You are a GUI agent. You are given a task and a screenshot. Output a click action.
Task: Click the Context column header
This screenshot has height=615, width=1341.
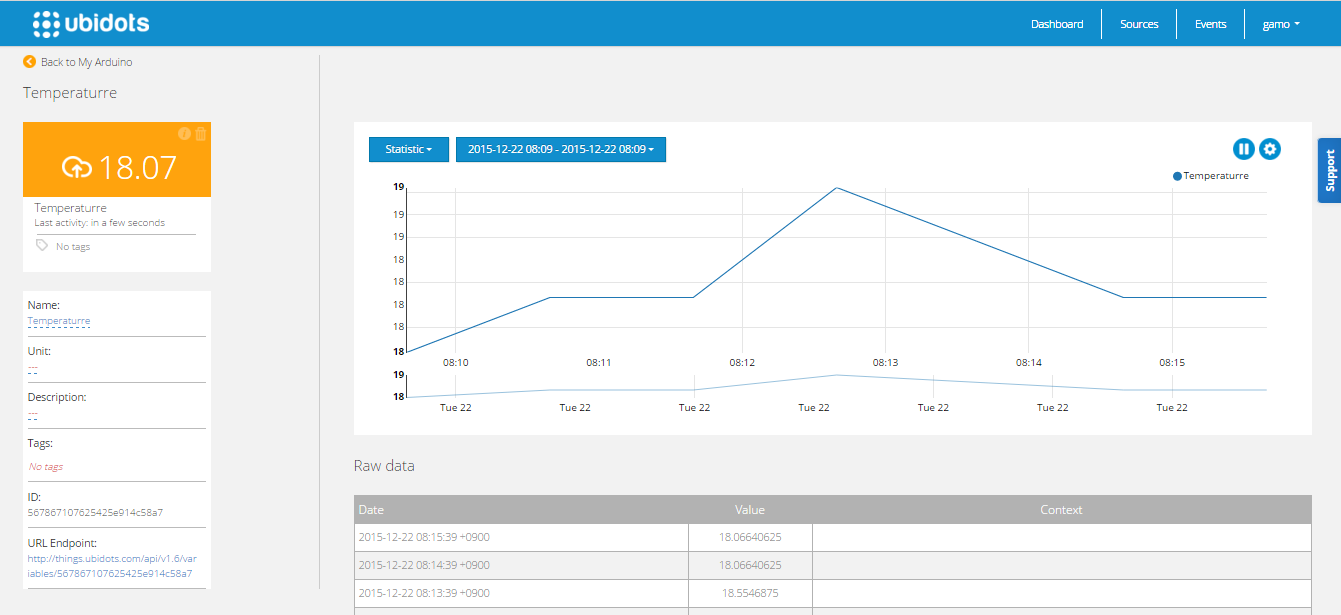coord(1061,510)
